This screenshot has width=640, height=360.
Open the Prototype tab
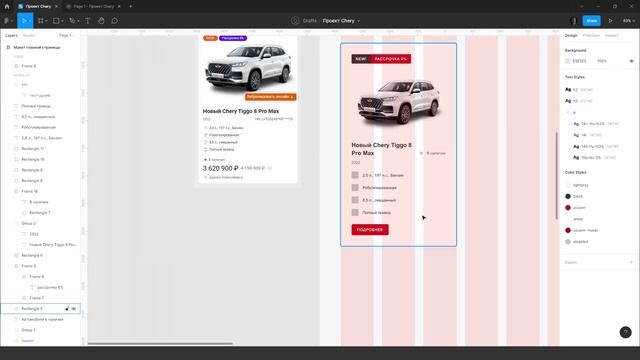click(x=591, y=36)
